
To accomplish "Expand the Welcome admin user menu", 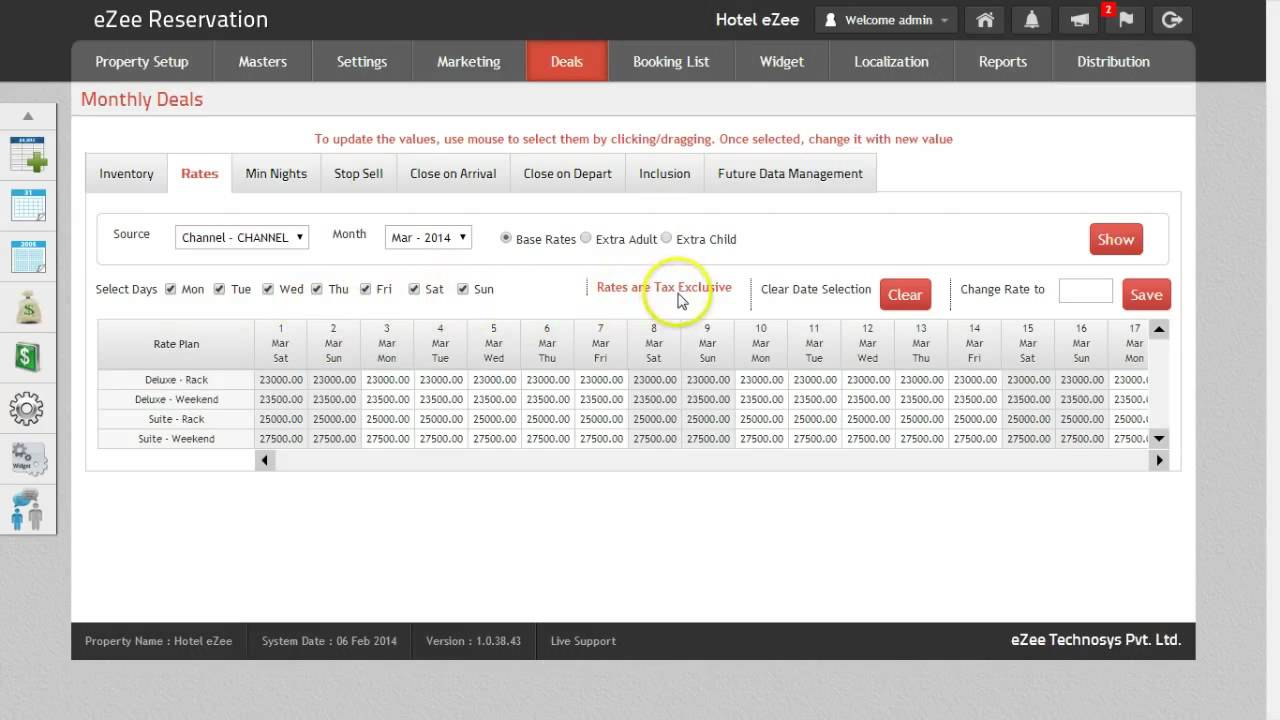I will click(x=886, y=20).
